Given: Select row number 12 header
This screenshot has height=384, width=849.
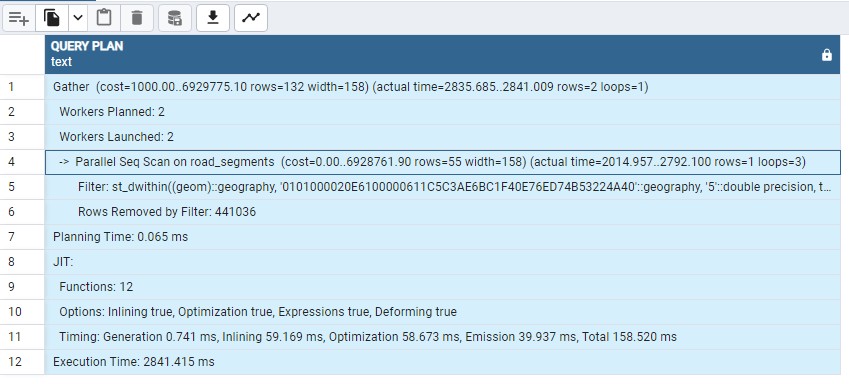Looking at the screenshot, I should click(22, 361).
